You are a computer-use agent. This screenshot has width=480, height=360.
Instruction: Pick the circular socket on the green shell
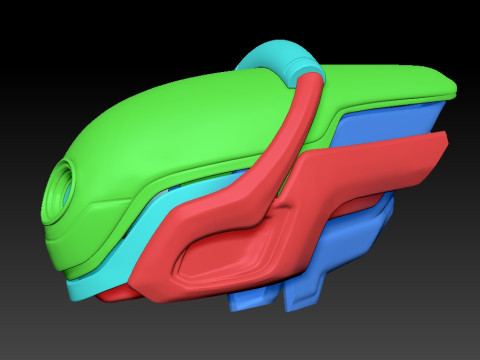coord(58,191)
